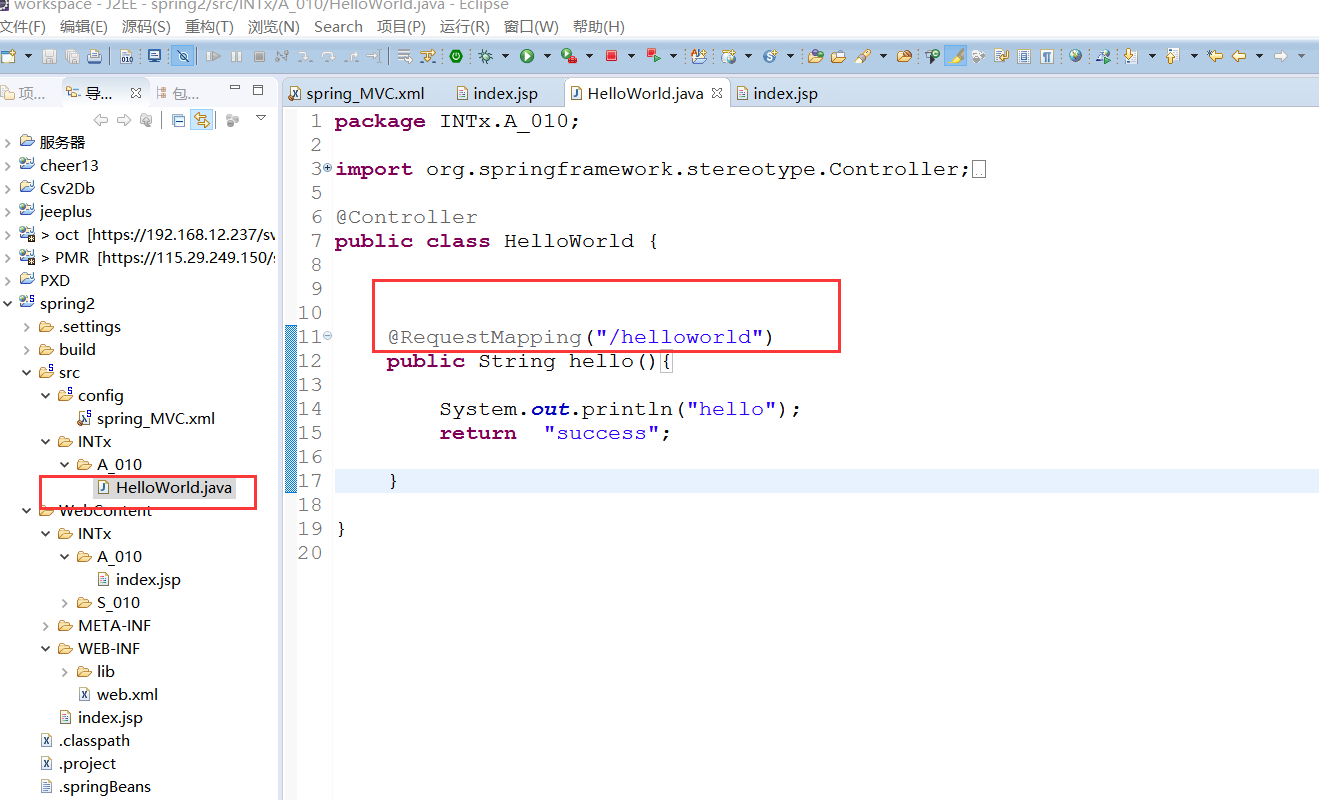Open the 帮助(H) menu
Viewport: 1319px width, 800px height.
click(x=599, y=26)
